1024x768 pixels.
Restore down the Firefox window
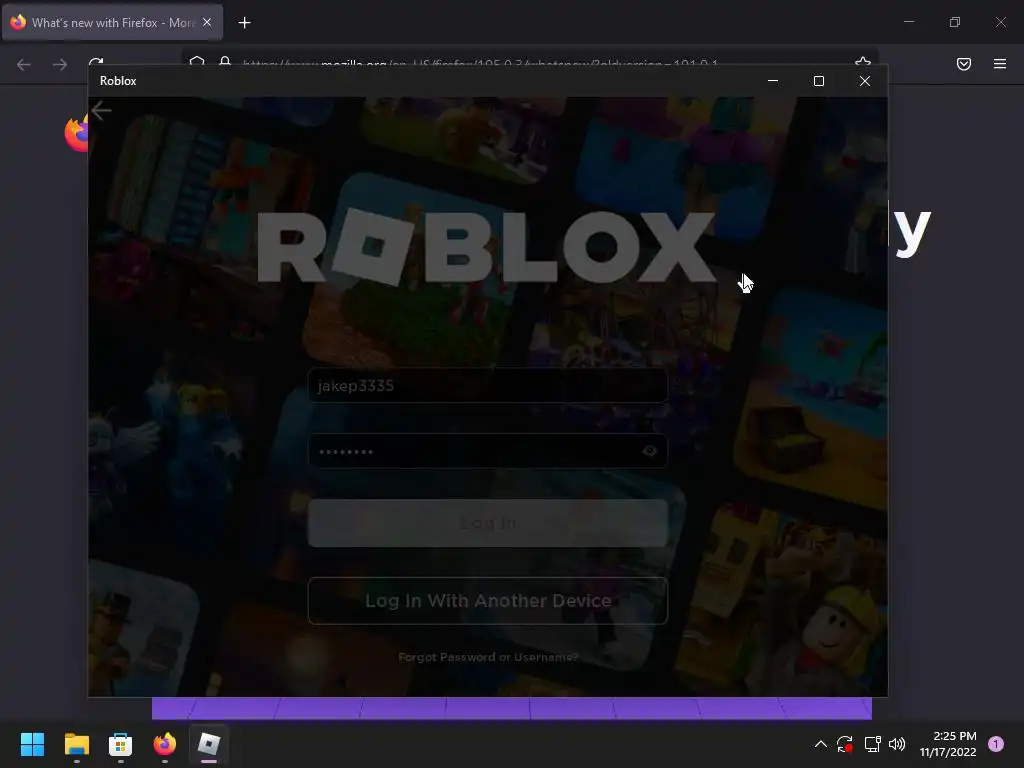pyautogui.click(x=955, y=22)
